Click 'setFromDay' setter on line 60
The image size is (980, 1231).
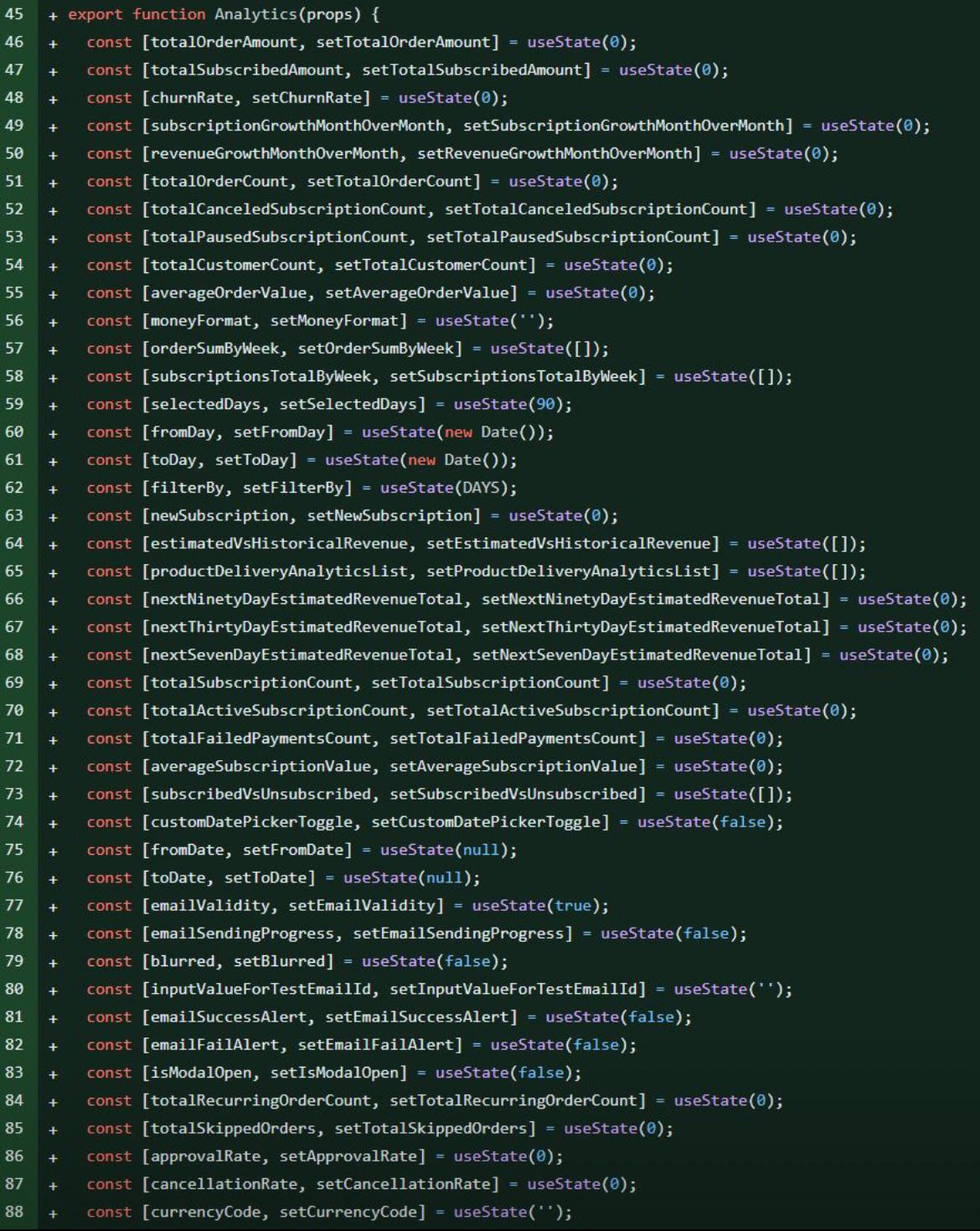tap(279, 432)
